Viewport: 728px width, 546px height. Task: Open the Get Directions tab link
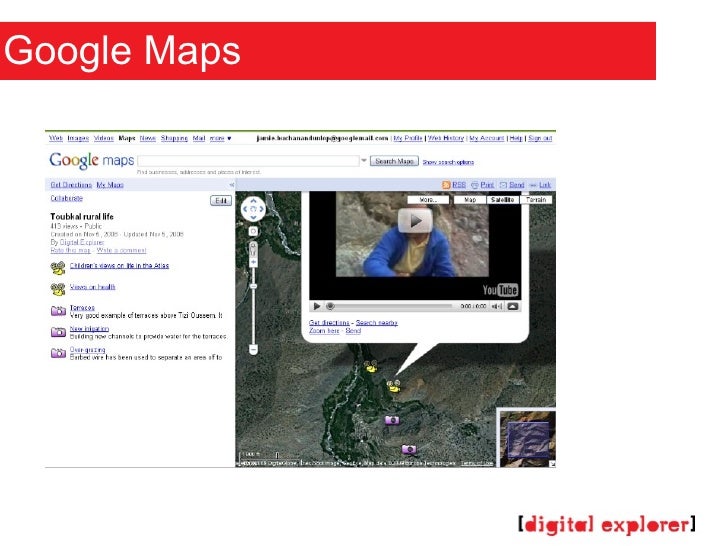point(71,185)
